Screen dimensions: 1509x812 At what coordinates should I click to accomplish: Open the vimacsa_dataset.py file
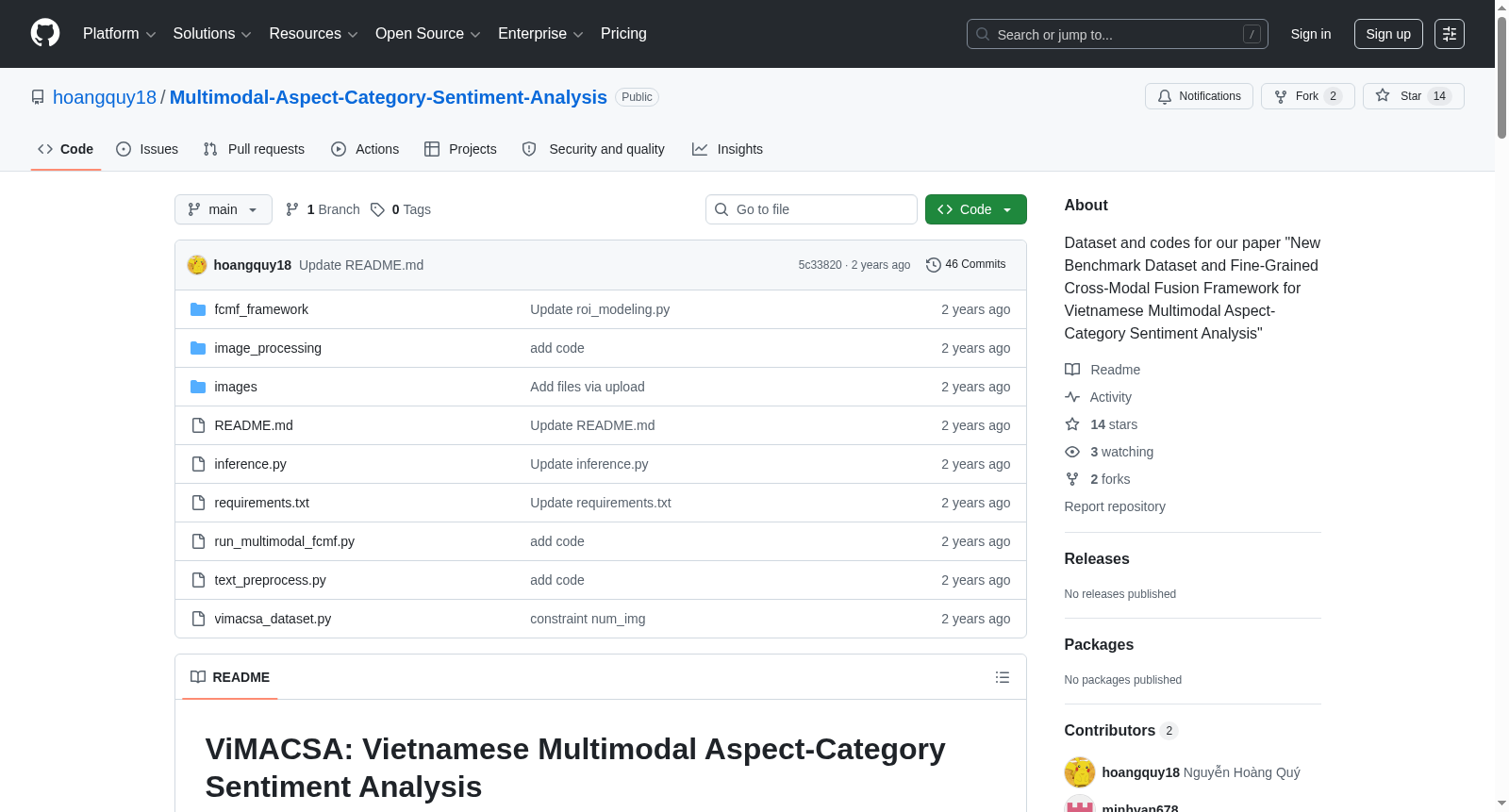(273, 619)
